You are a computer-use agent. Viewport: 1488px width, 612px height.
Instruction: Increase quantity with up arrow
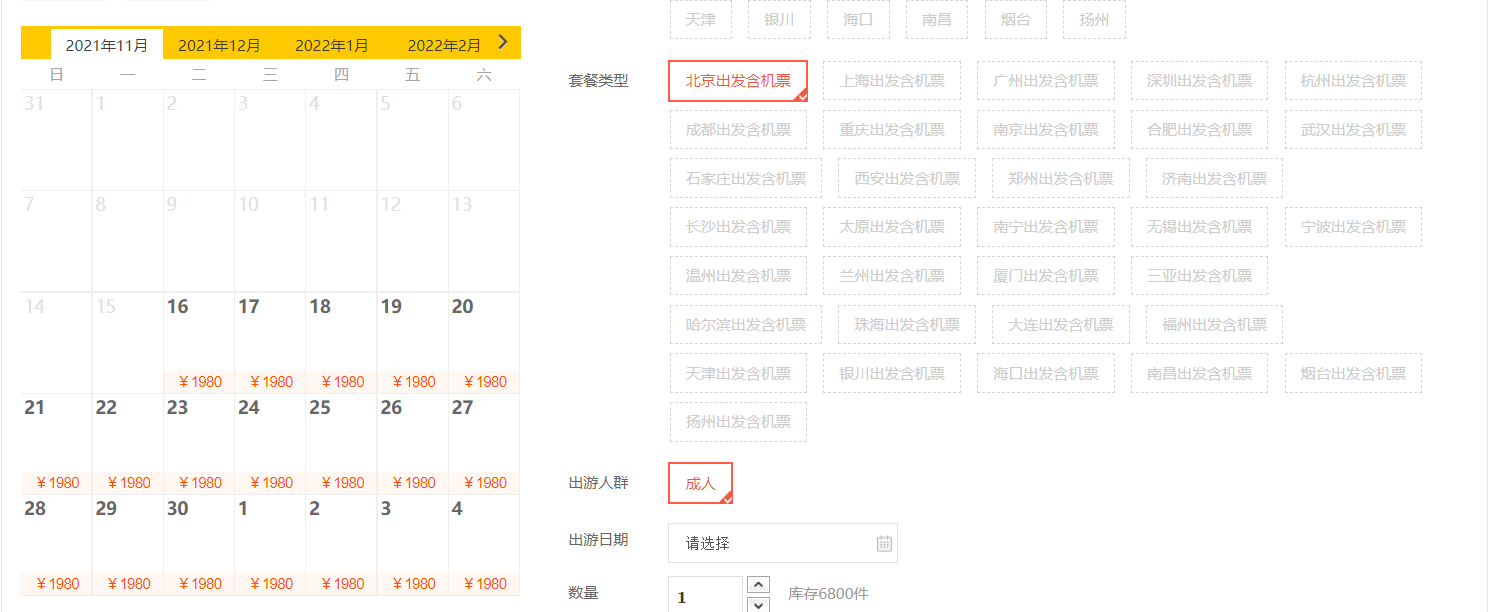[x=759, y=585]
